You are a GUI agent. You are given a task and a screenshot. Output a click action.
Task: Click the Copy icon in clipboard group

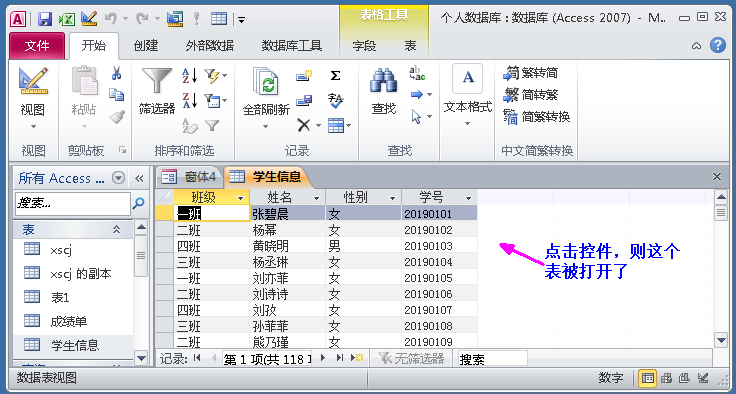(x=116, y=94)
